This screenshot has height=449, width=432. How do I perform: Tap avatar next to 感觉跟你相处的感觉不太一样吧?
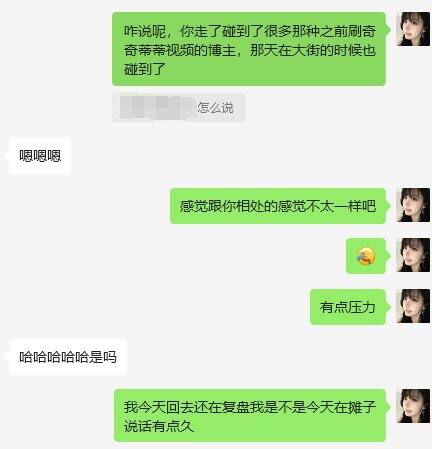point(413,205)
